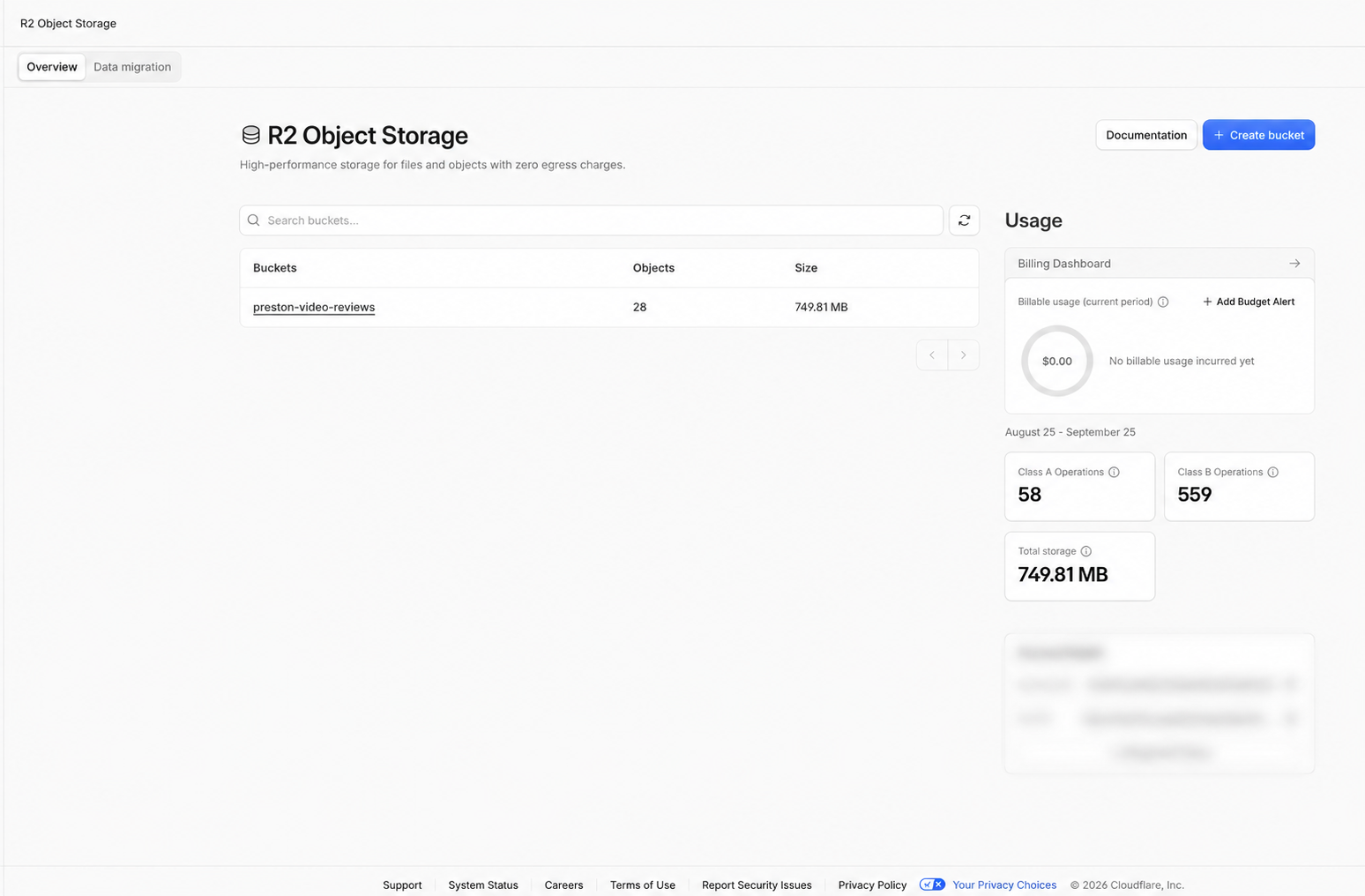Open System Status footer link

483,885
